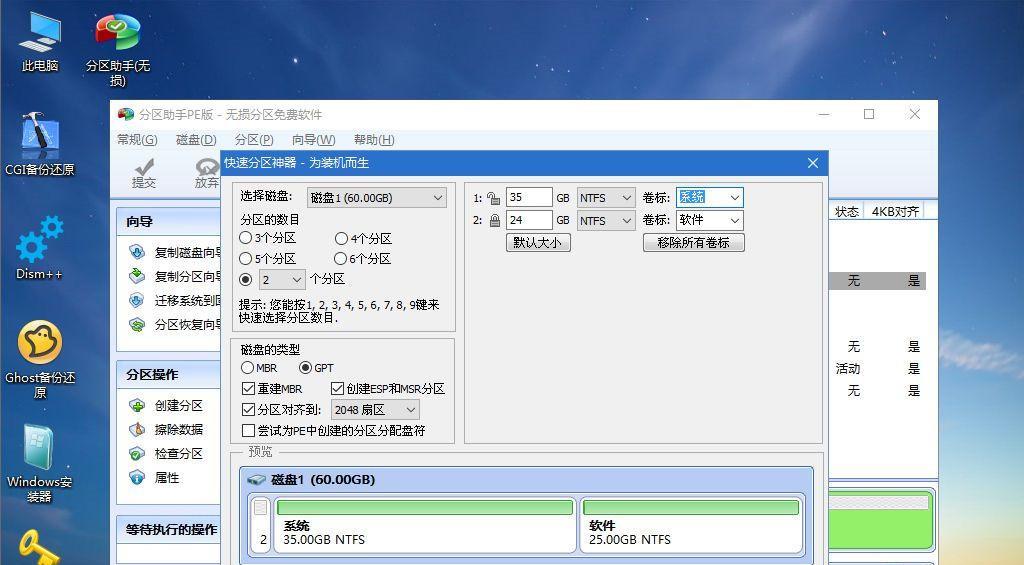The width and height of the screenshot is (1024, 565).
Task: Click the 检查分区 operation icon
Action: 136,453
